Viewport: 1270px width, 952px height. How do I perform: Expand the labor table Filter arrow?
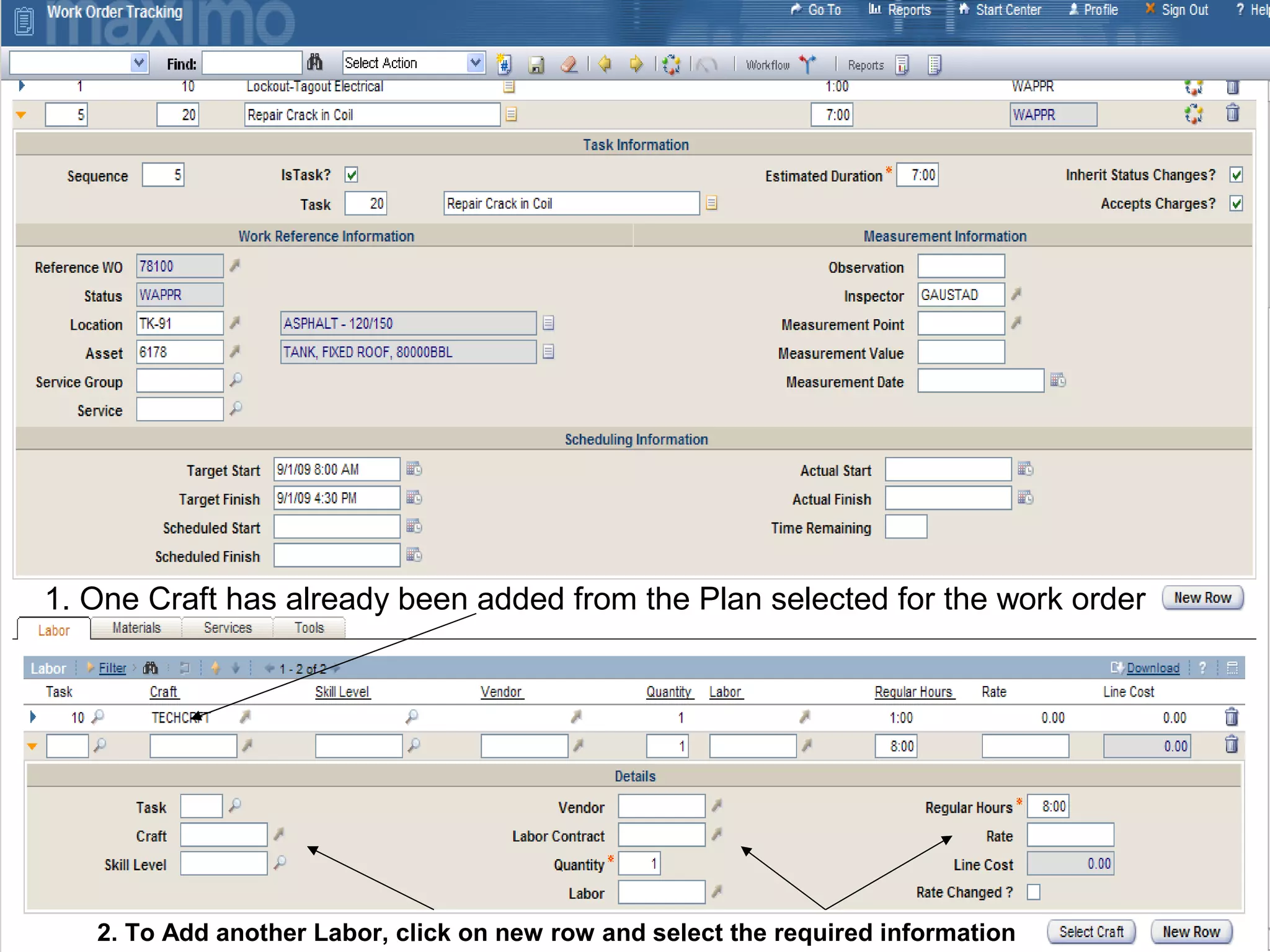91,668
